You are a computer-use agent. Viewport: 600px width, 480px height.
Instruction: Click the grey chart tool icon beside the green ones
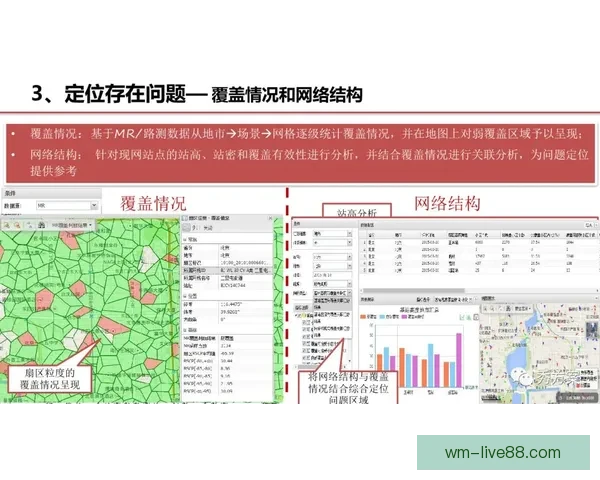point(476,317)
